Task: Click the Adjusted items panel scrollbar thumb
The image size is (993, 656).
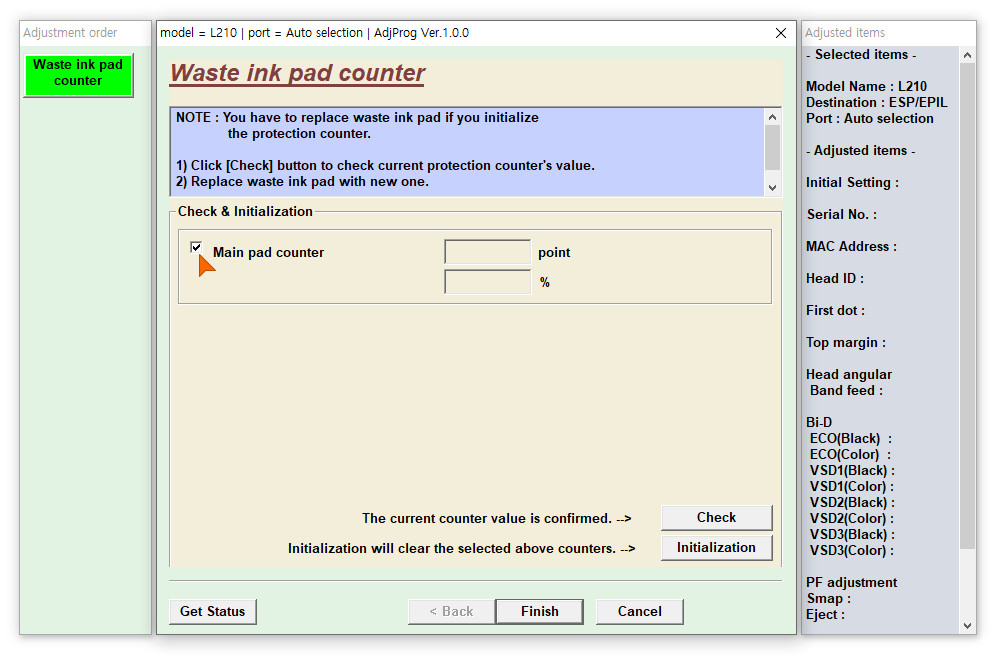Action: (967, 306)
